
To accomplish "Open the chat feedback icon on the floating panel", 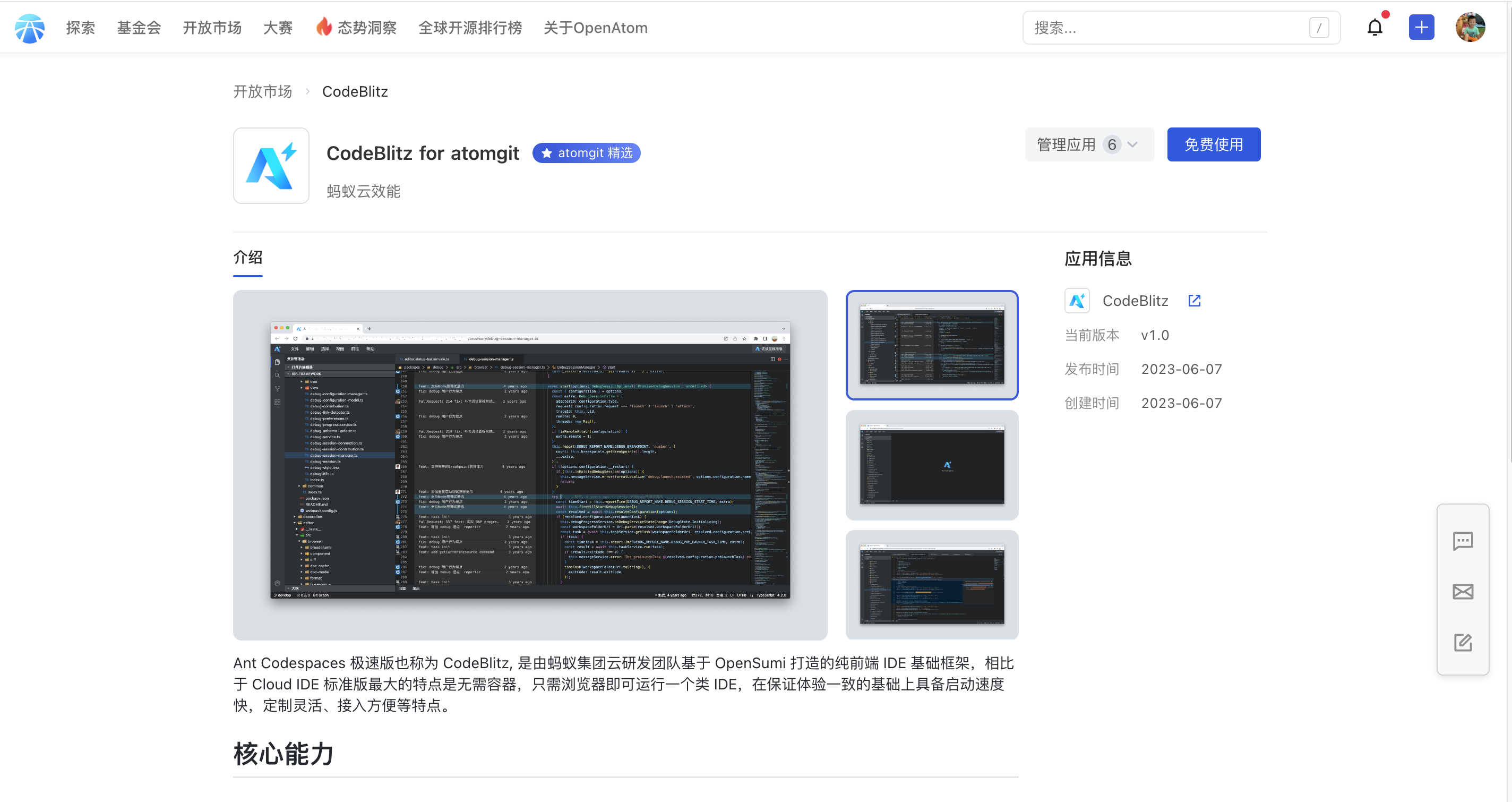I will tap(1463, 541).
